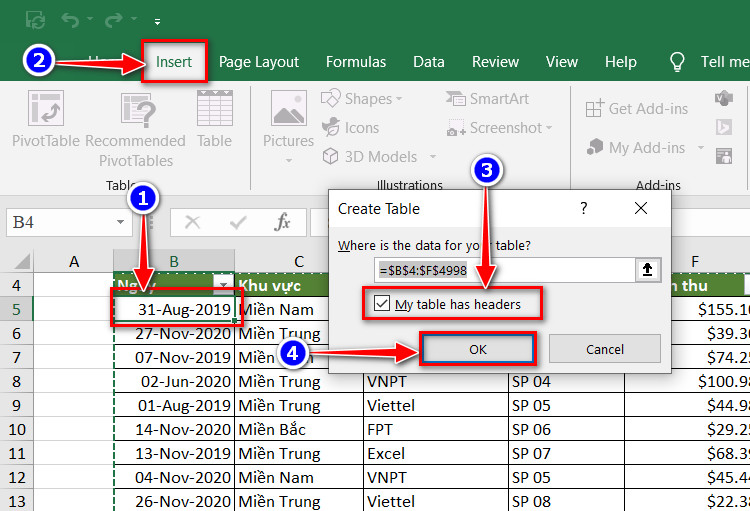
Task: Open the Formulas tab
Action: 356,62
